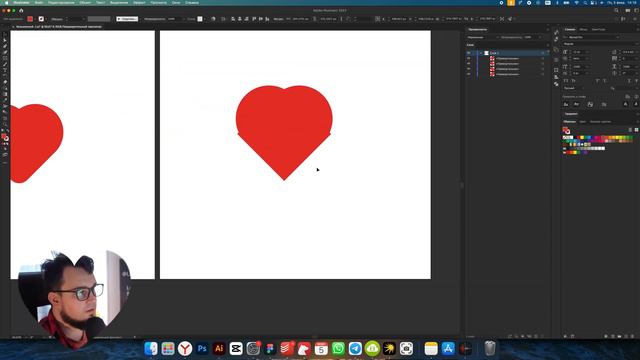This screenshot has height=360, width=640.
Task: Switch to the Brushes tab beside Swatches
Action: tap(582, 122)
